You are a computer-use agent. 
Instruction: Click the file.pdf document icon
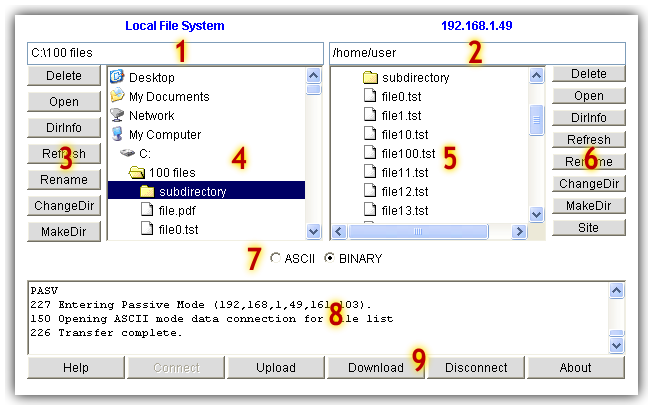(x=147, y=209)
